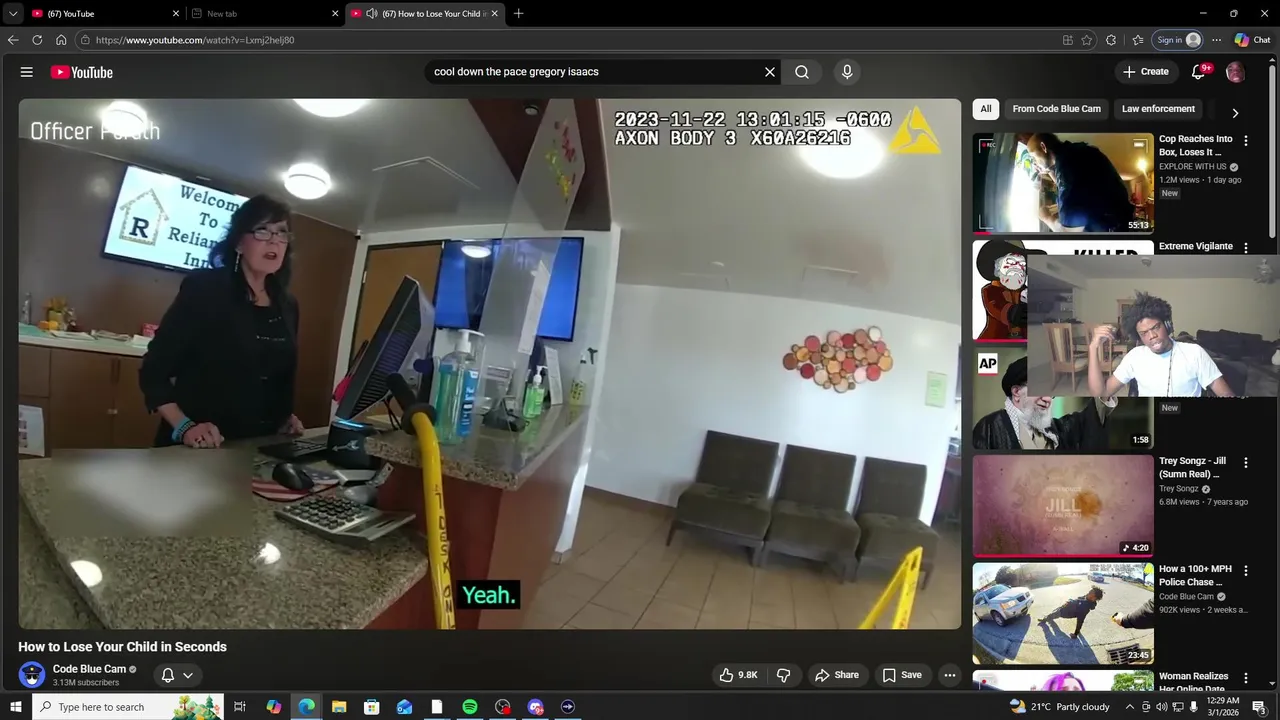This screenshot has height=720, width=1280.
Task: Open the apps icon in the address bar
Action: point(1068,40)
